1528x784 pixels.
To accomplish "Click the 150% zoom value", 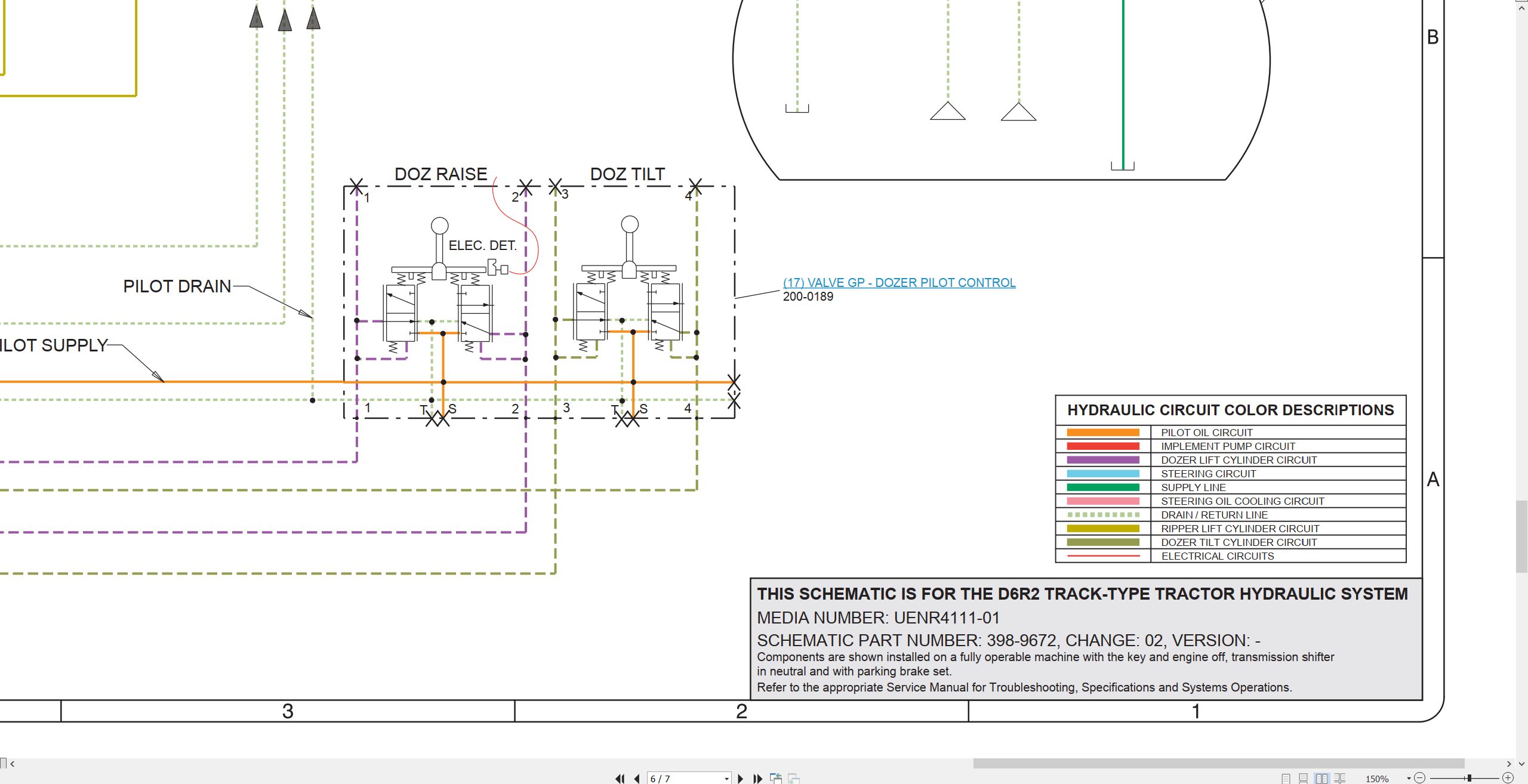I will coord(1377,779).
